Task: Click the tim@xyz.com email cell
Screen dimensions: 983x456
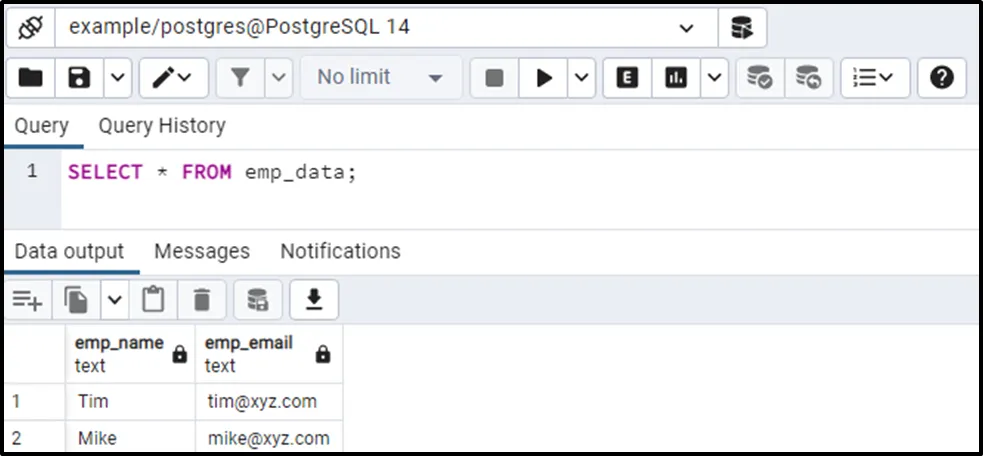Action: (263, 402)
